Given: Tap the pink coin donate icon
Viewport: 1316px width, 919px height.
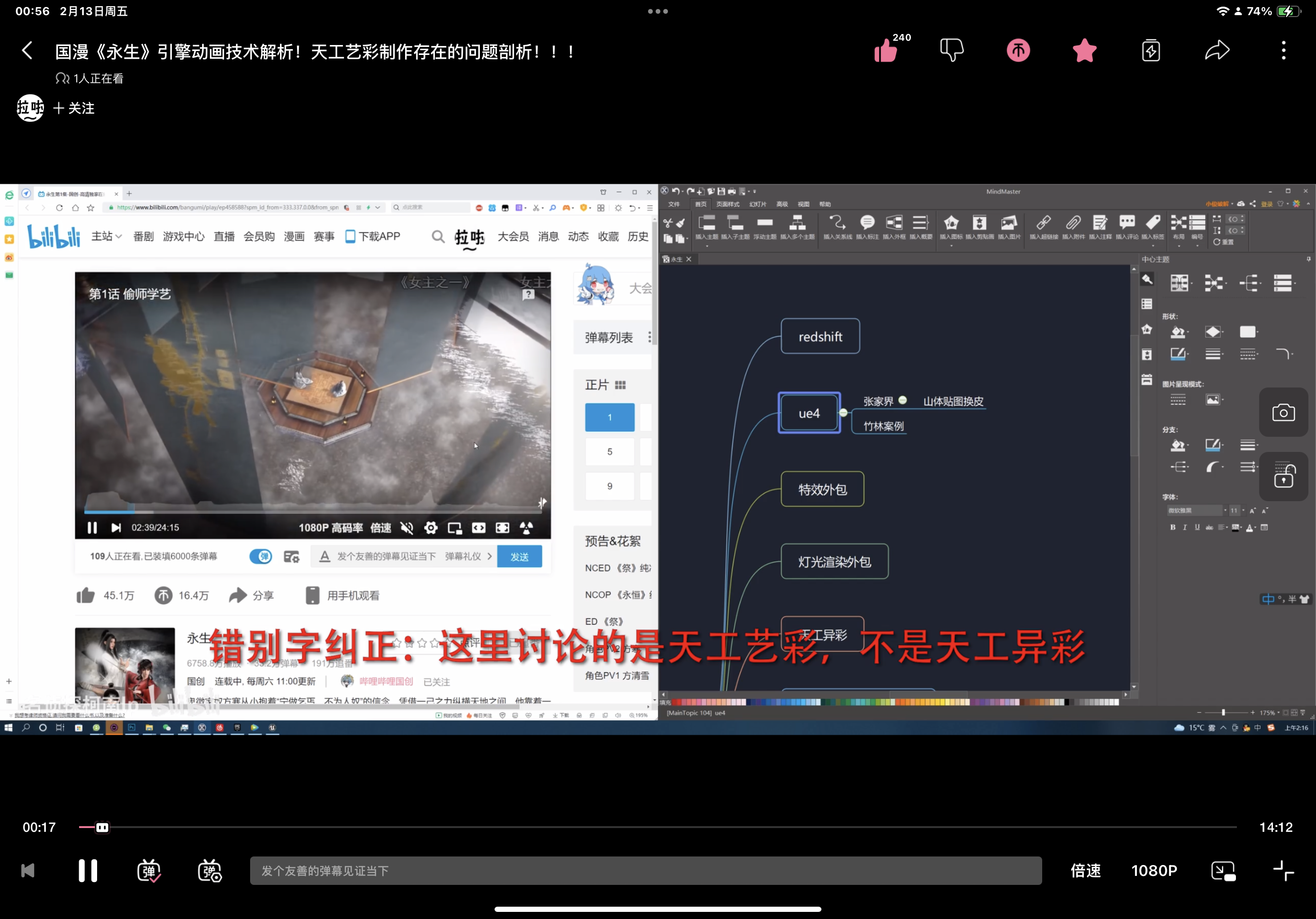Looking at the screenshot, I should point(1018,51).
